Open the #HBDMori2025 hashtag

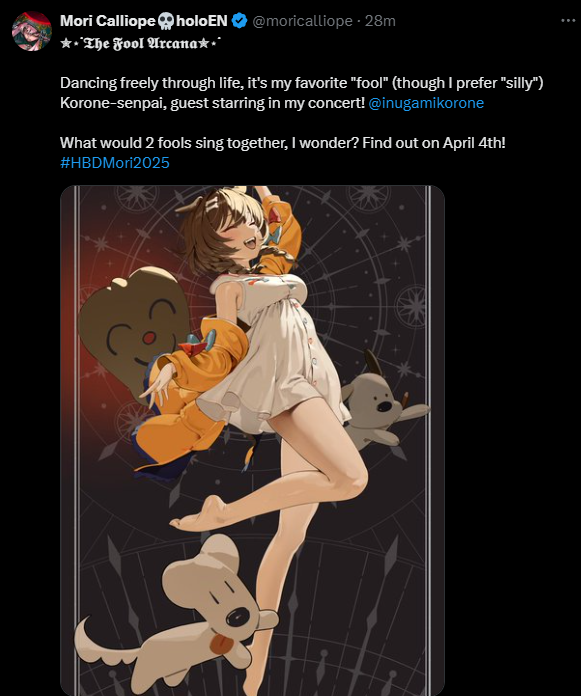tap(115, 162)
